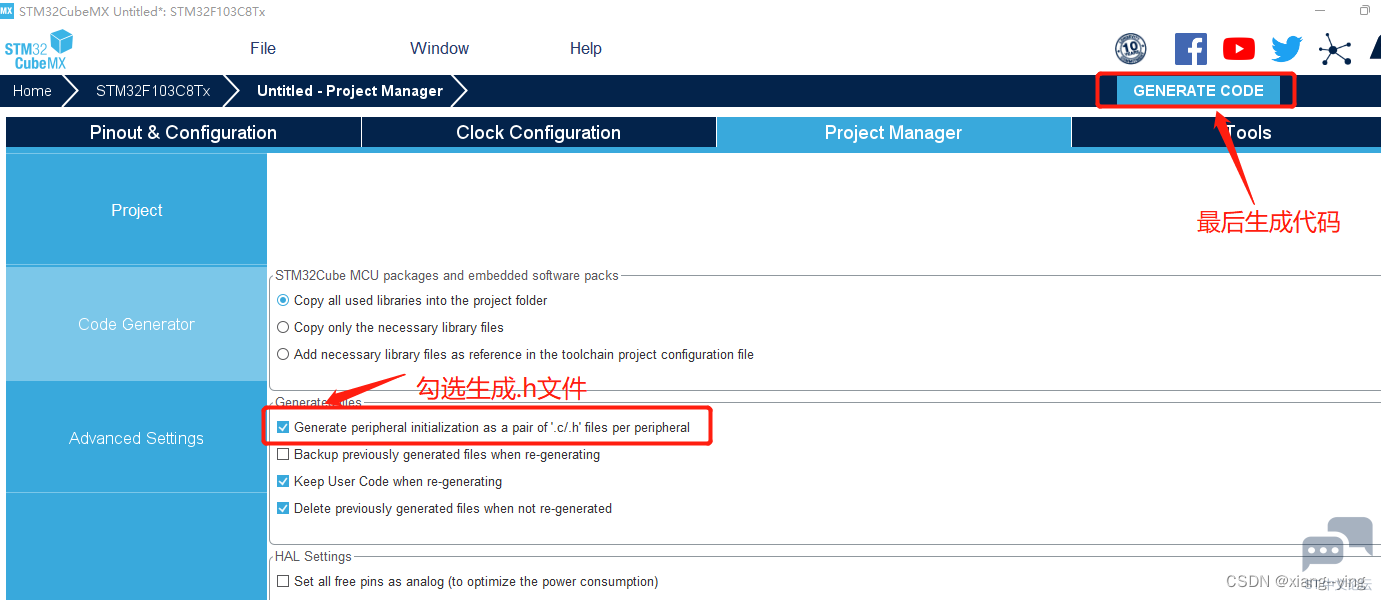Select STM32F103C8Tx breadcrumb
1381x600 pixels.
153,91
